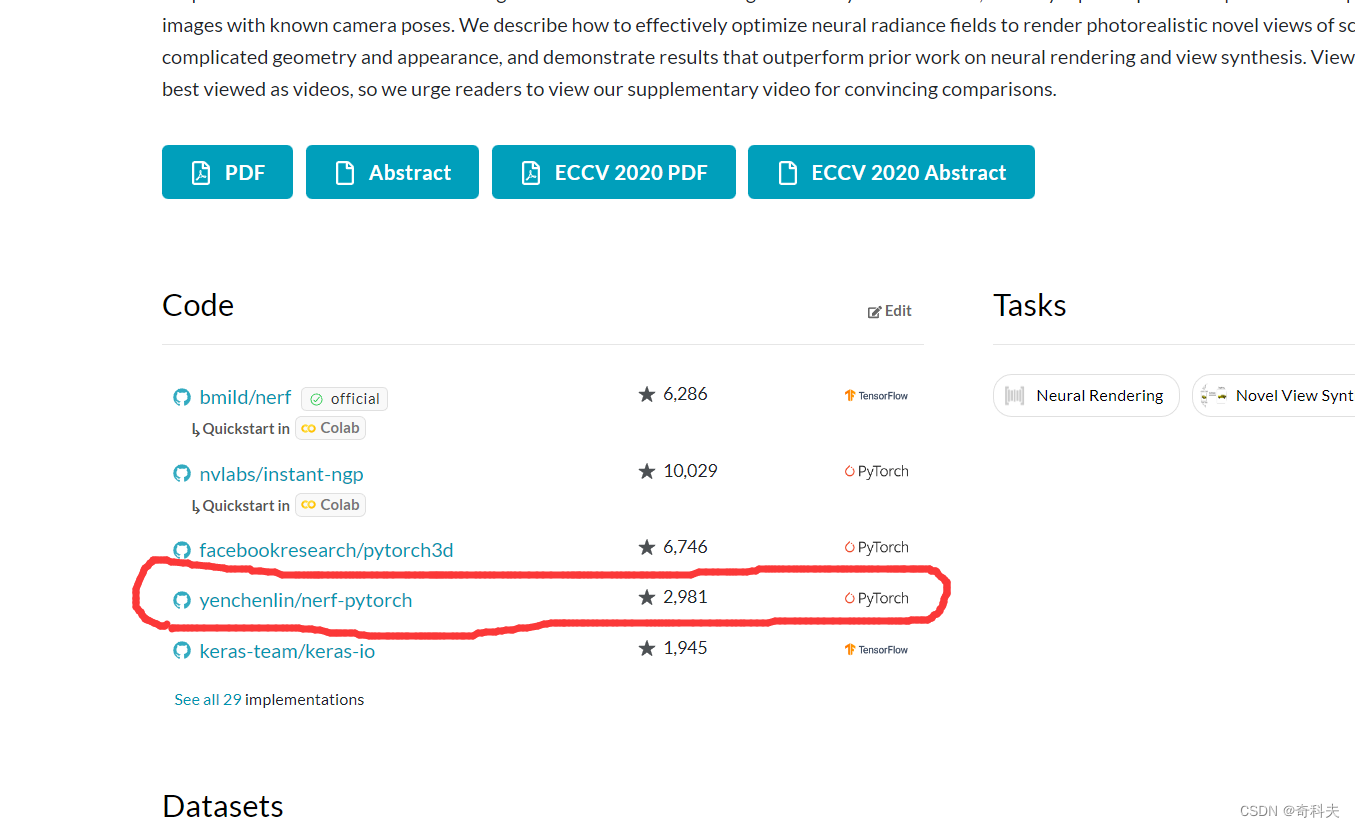Viewport: 1355px width, 827px height.
Task: Click the Edit link beside Code
Action: coord(890,311)
